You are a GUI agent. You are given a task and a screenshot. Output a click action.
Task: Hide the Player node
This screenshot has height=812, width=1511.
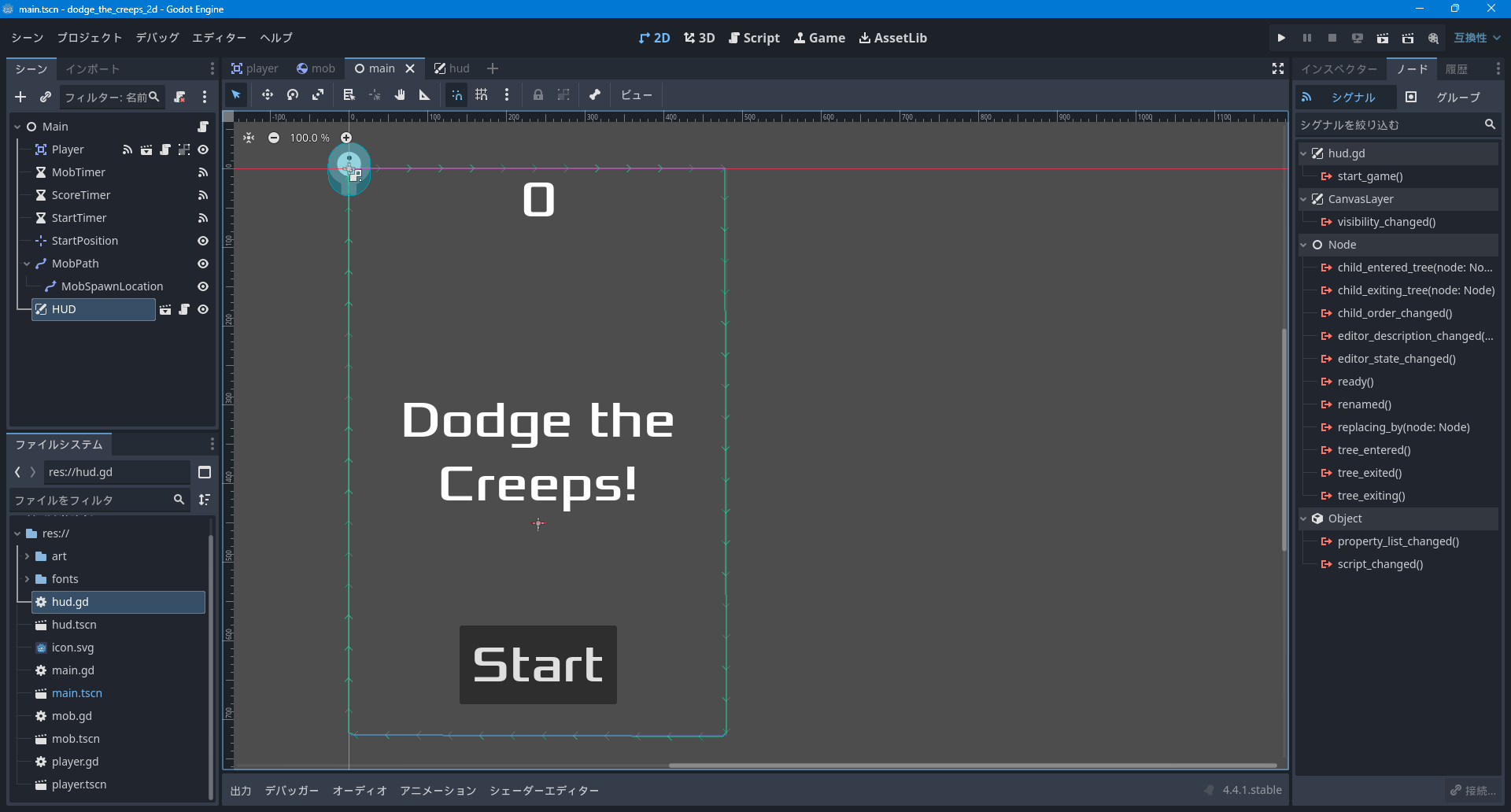203,149
